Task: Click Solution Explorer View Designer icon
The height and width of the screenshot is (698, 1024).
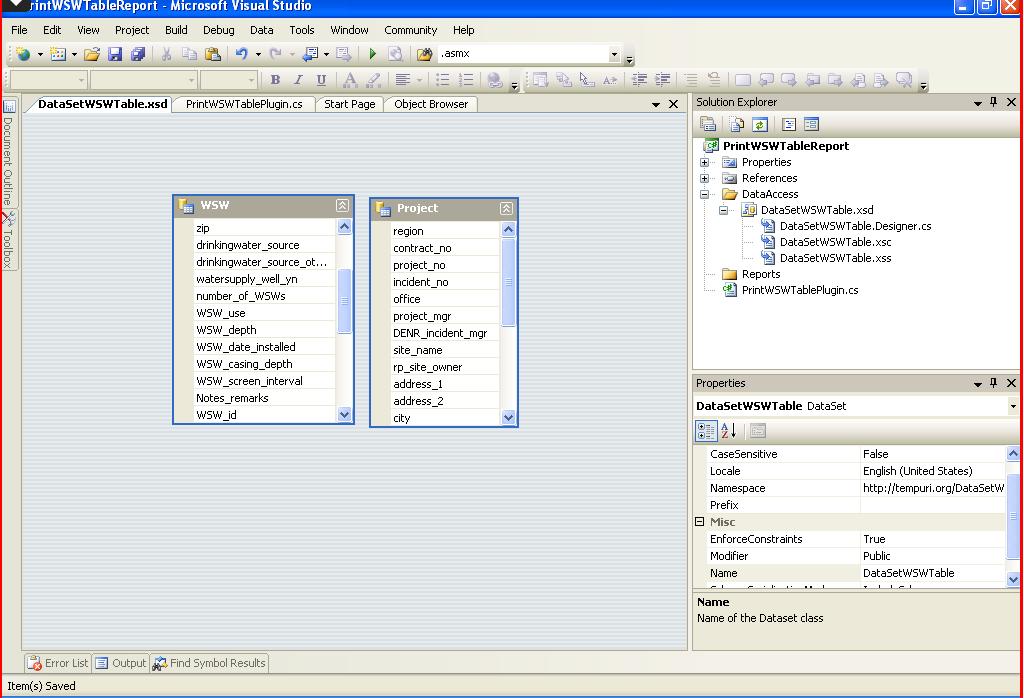Action: tap(811, 124)
